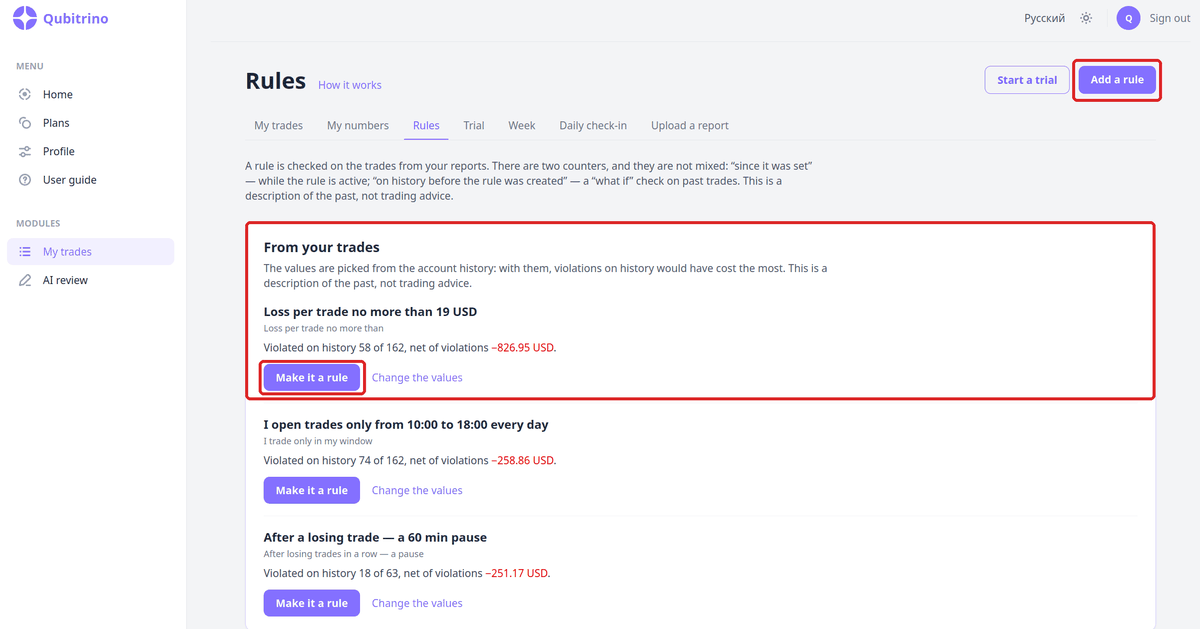This screenshot has height=629, width=1200.
Task: Click the Start a trial button
Action: click(x=1027, y=80)
